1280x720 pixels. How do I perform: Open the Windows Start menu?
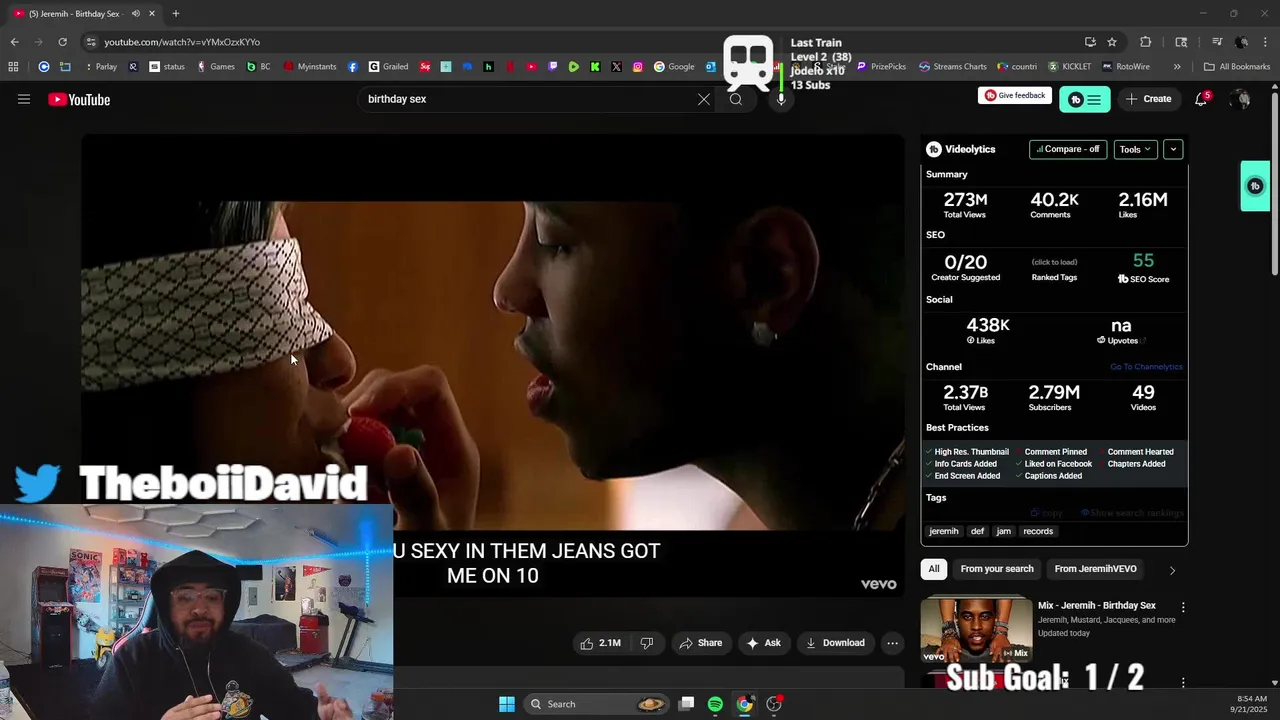pyautogui.click(x=507, y=704)
